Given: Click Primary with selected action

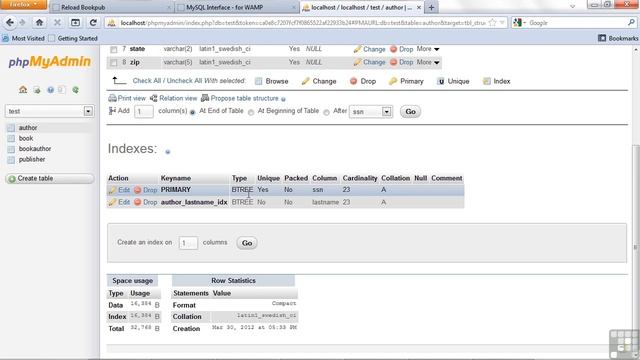Looking at the screenshot, I should (x=406, y=81).
